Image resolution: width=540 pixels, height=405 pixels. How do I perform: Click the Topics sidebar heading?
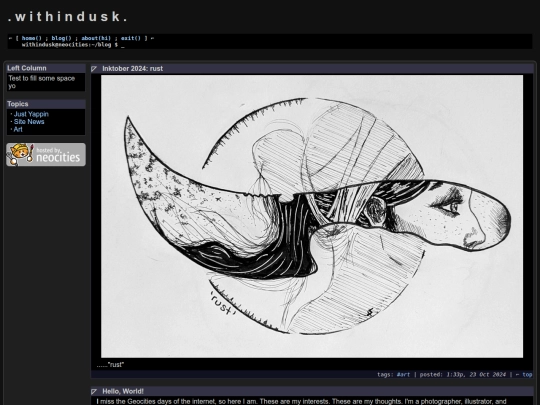(x=18, y=104)
